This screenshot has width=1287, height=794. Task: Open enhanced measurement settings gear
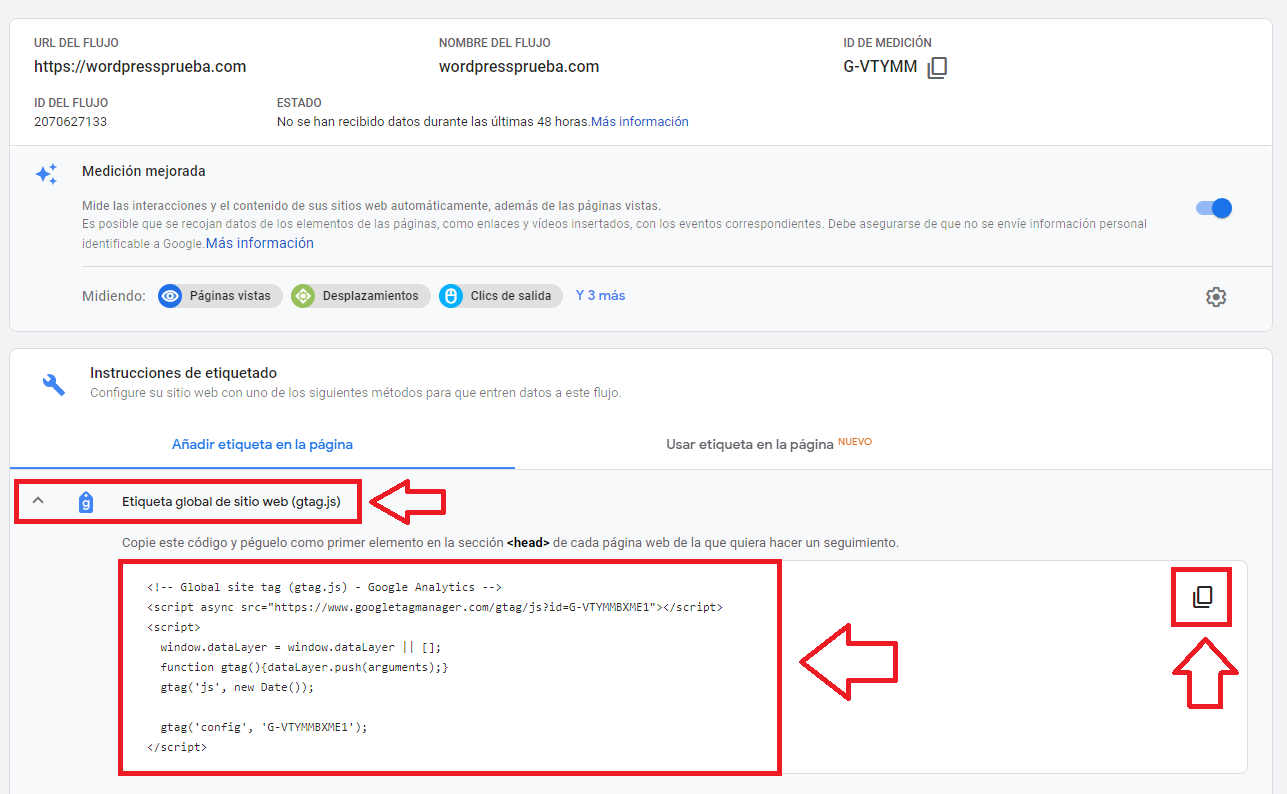pos(1216,297)
